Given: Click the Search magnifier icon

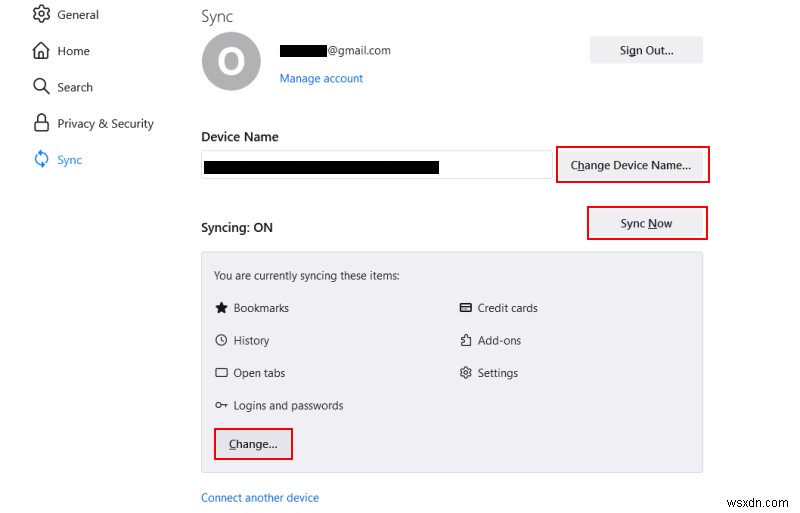Looking at the screenshot, I should 41,87.
